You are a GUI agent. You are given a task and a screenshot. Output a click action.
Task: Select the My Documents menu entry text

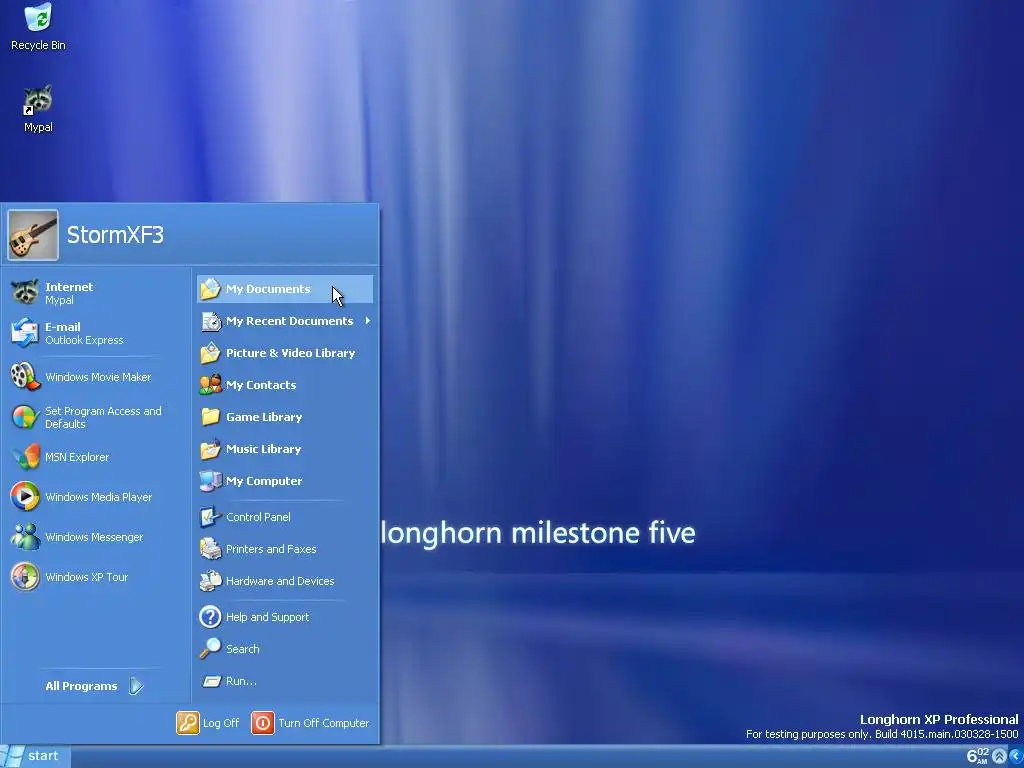268,289
